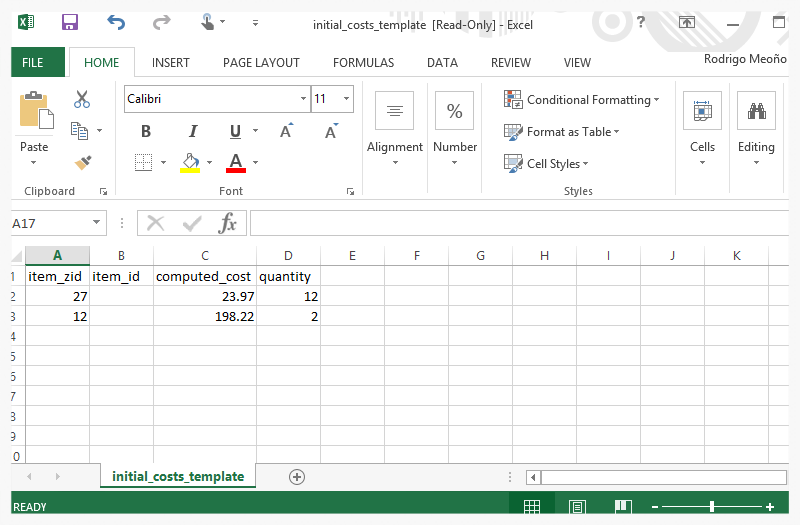Open the Calibri font name dropdown
This screenshot has height=525, width=800.
[x=303, y=98]
